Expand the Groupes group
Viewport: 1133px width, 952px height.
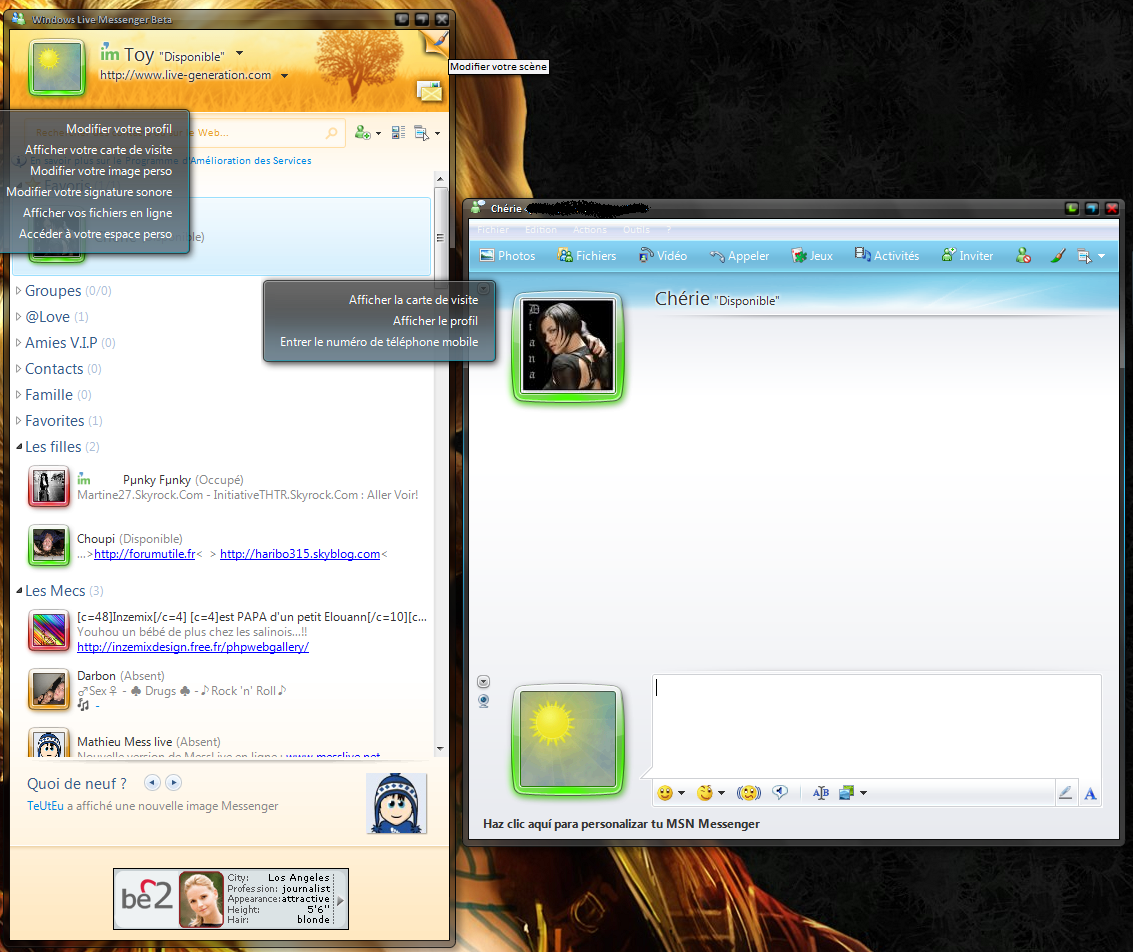19,290
